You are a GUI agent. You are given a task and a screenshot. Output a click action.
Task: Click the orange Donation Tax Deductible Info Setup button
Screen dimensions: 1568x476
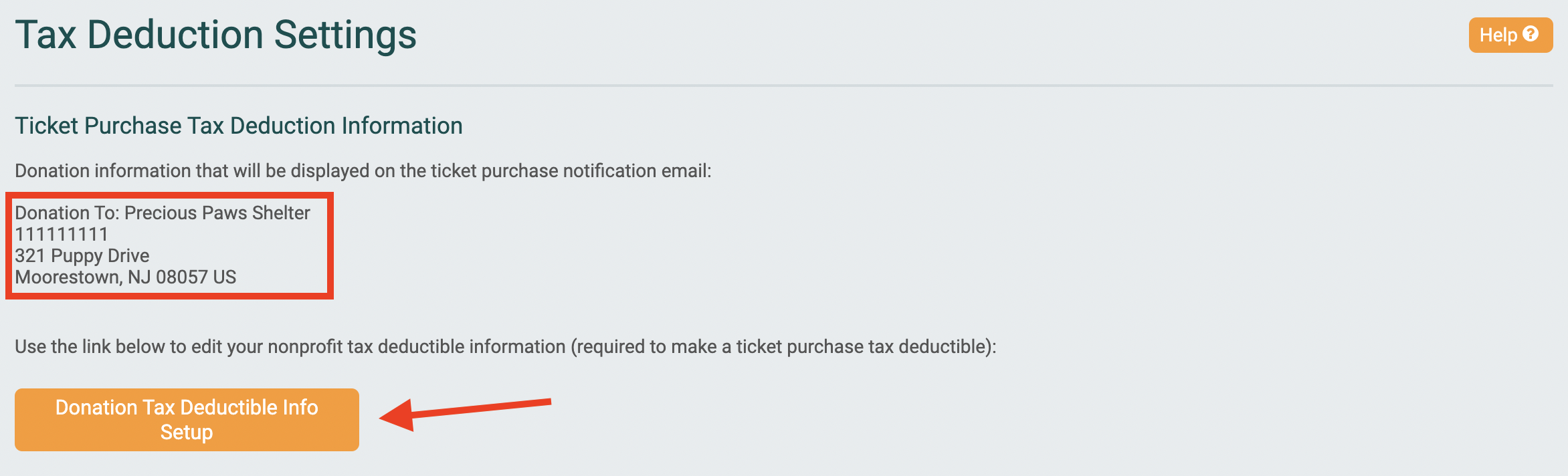point(187,419)
